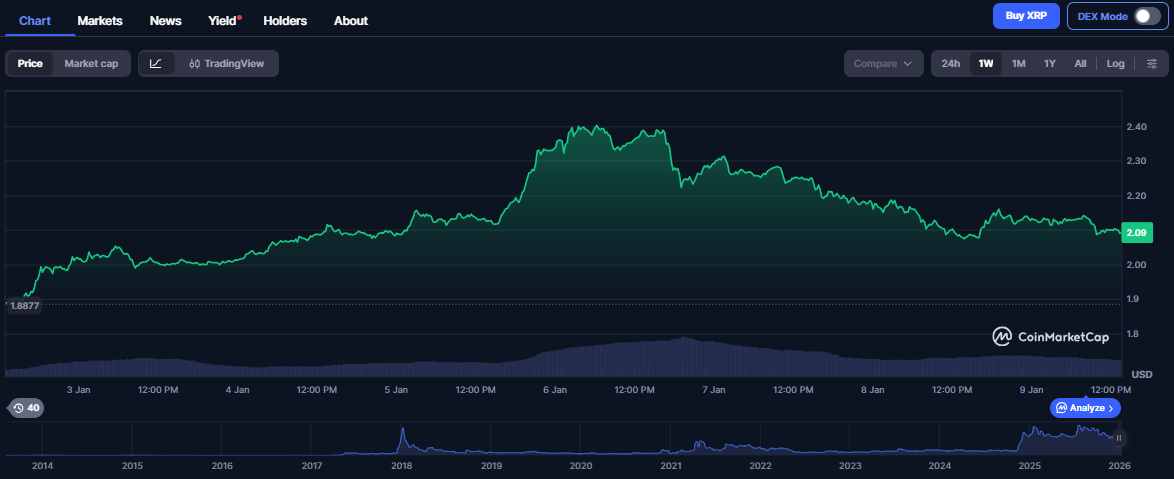Grab the range selector pause handle
Image resolution: width=1174 pixels, height=479 pixels.
(1119, 437)
